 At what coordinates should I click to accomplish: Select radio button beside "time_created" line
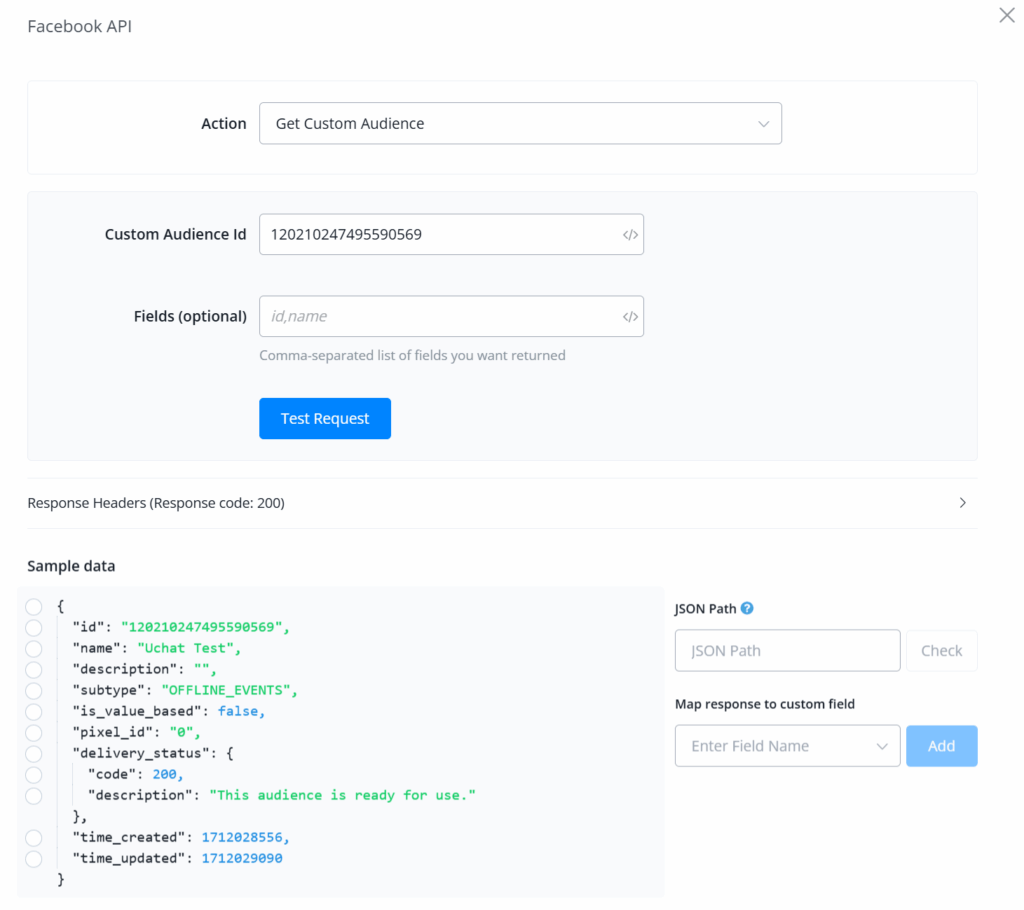click(34, 838)
